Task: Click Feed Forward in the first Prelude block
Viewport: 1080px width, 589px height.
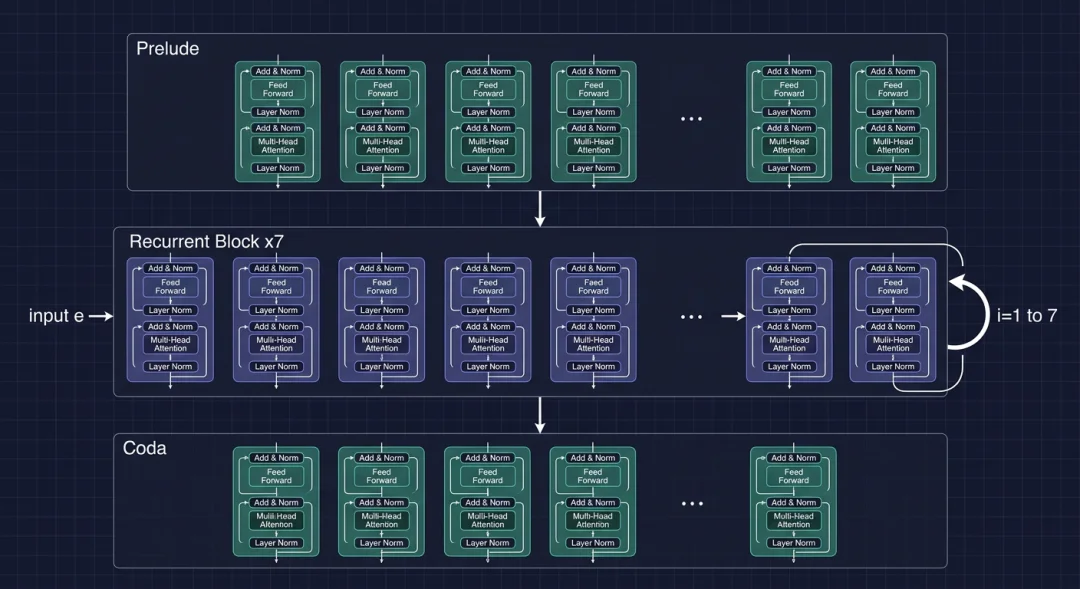Action: [x=278, y=90]
